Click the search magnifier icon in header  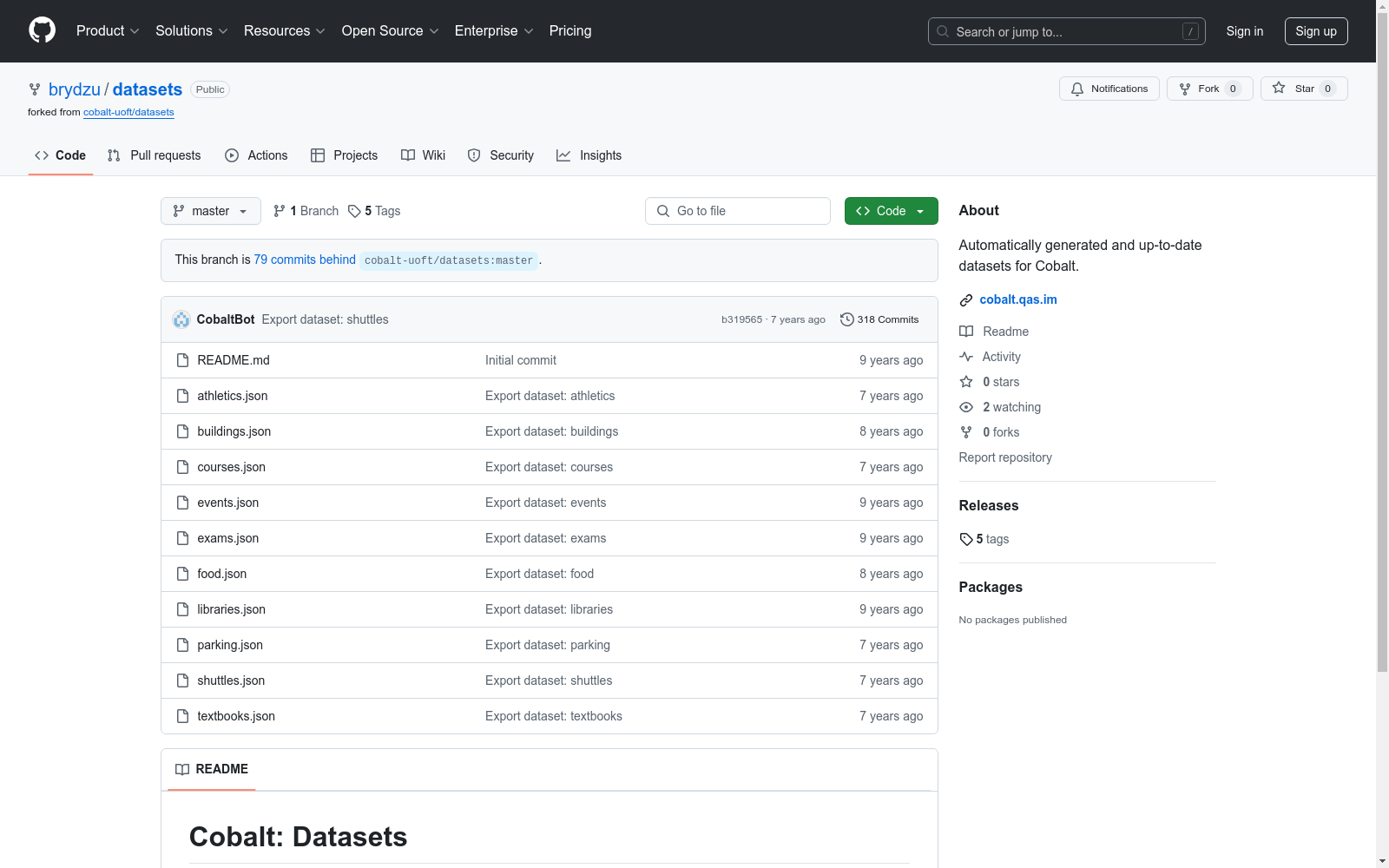click(x=943, y=31)
